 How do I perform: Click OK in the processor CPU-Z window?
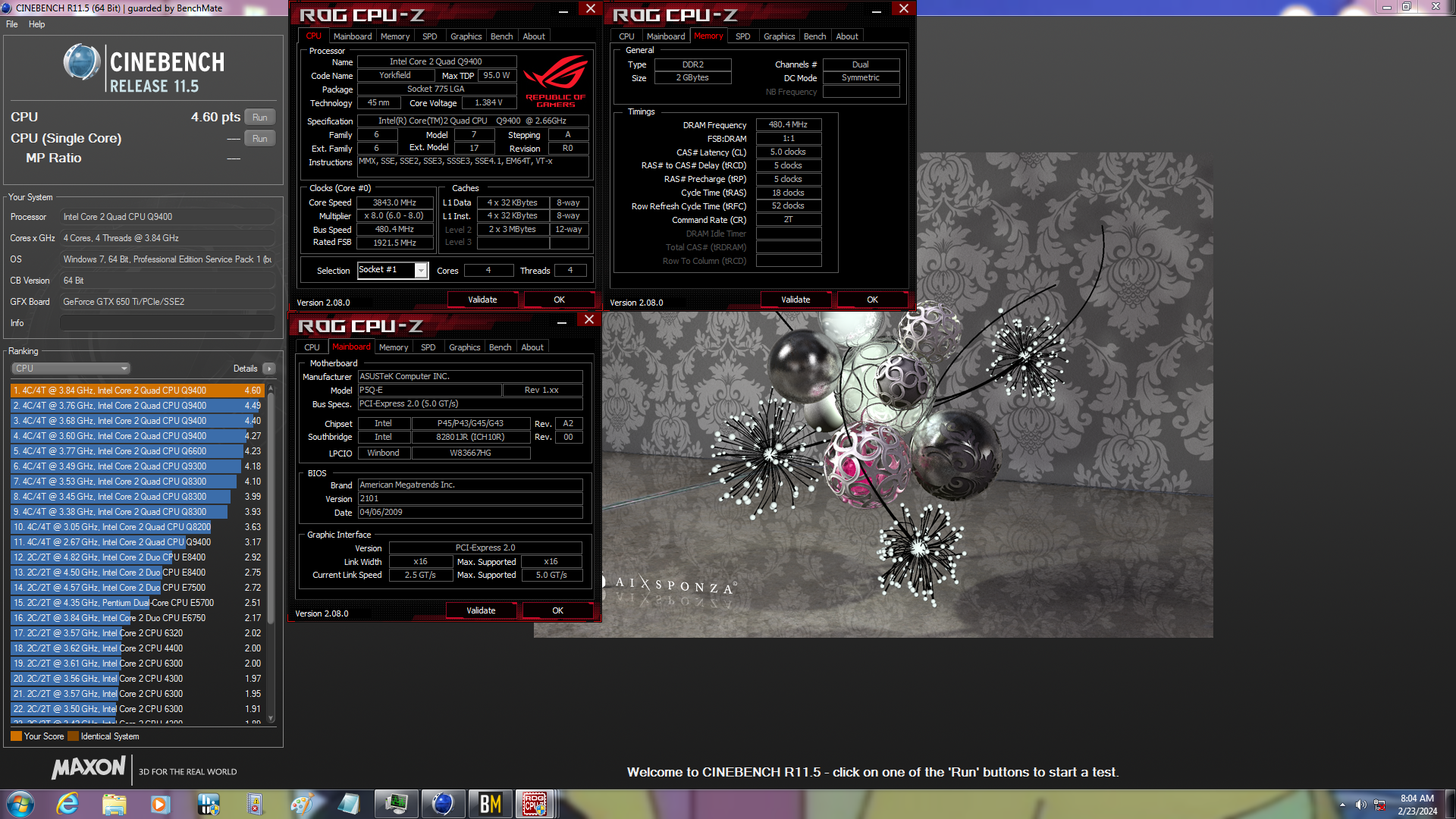coord(559,300)
